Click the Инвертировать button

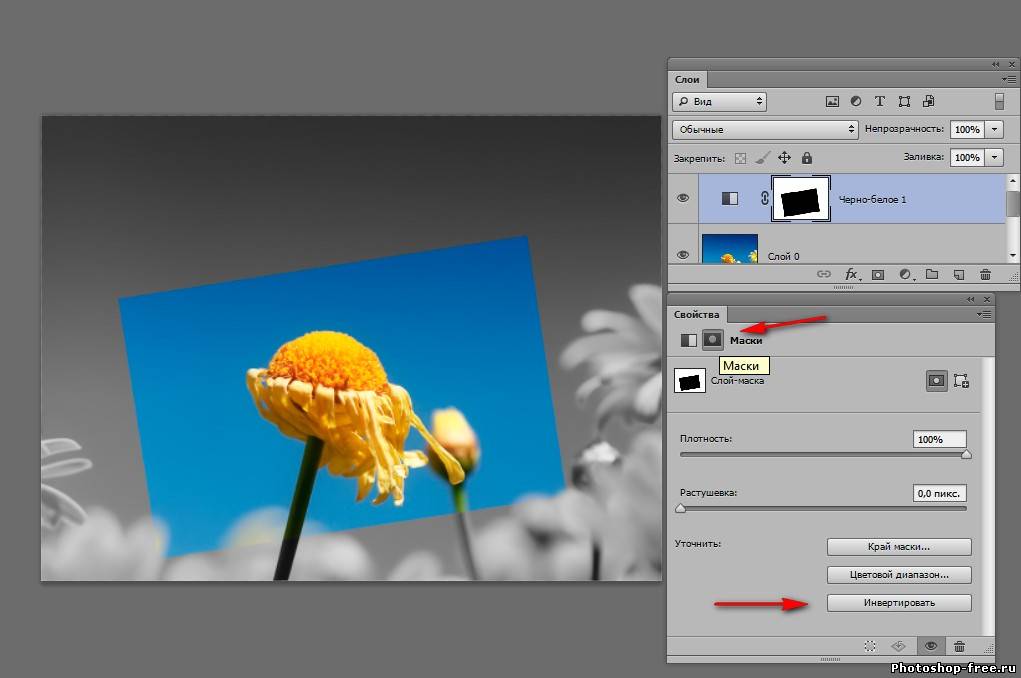click(899, 603)
